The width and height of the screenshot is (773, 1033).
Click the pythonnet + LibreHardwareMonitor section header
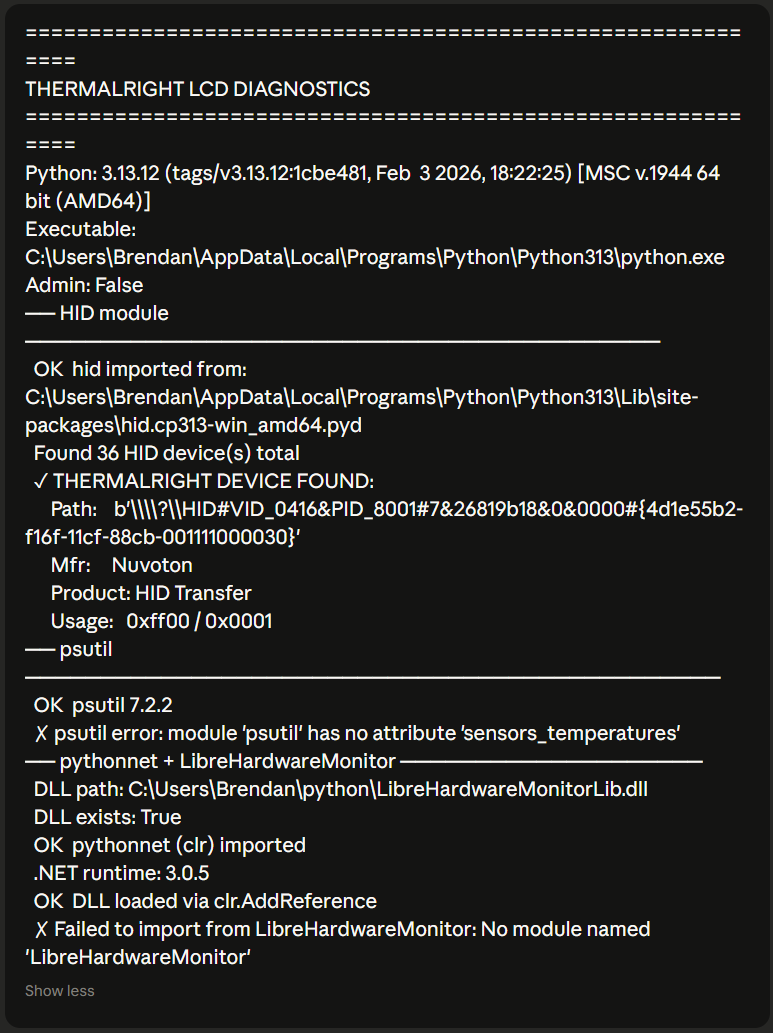(x=228, y=761)
